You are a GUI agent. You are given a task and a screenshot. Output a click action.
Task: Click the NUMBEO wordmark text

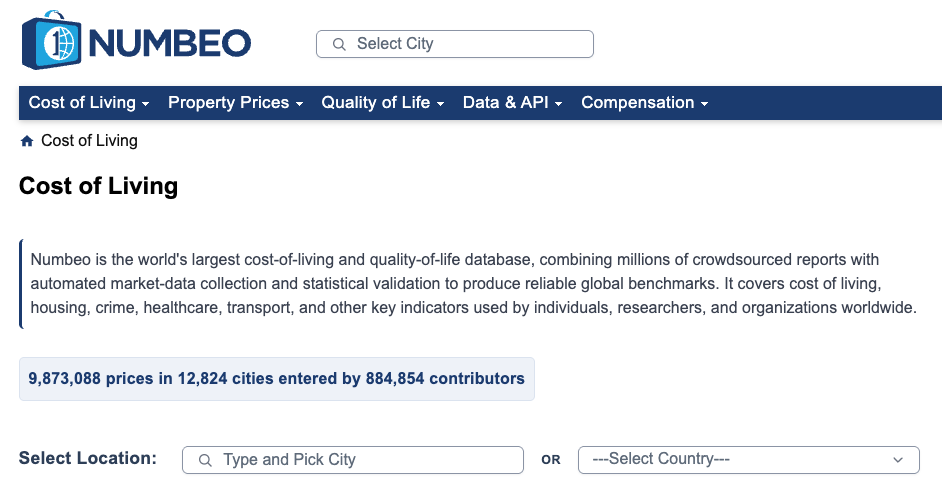[169, 43]
